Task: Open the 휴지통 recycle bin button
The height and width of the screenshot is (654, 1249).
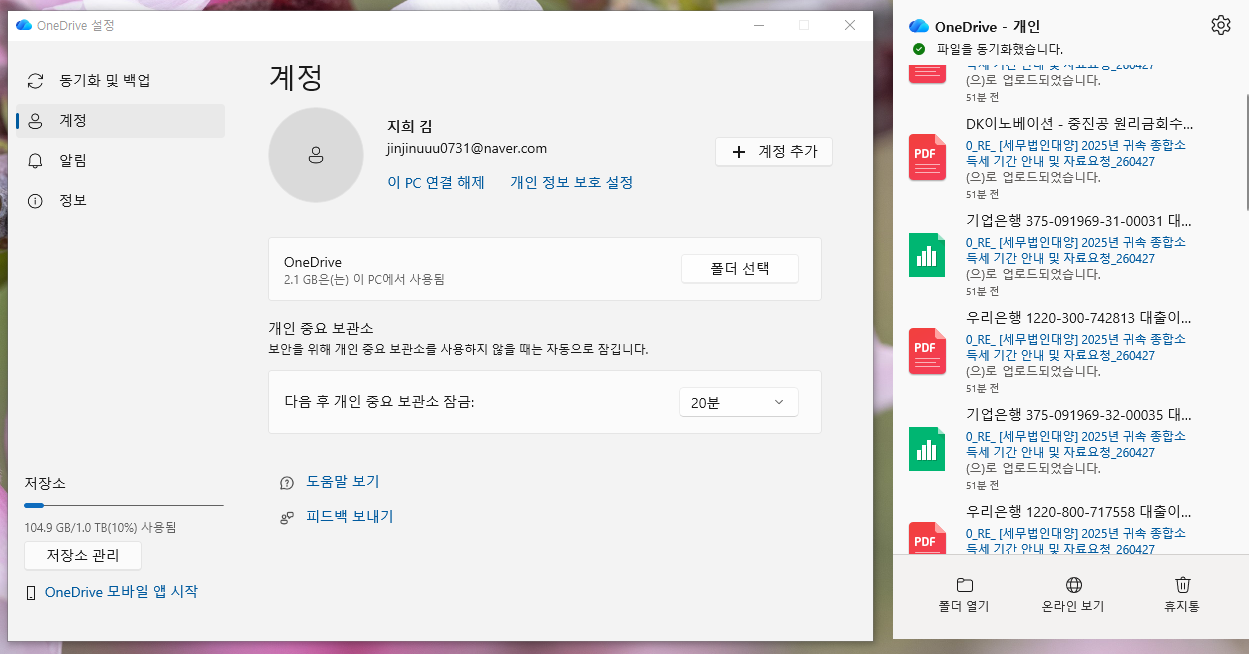Action: coord(1182,595)
